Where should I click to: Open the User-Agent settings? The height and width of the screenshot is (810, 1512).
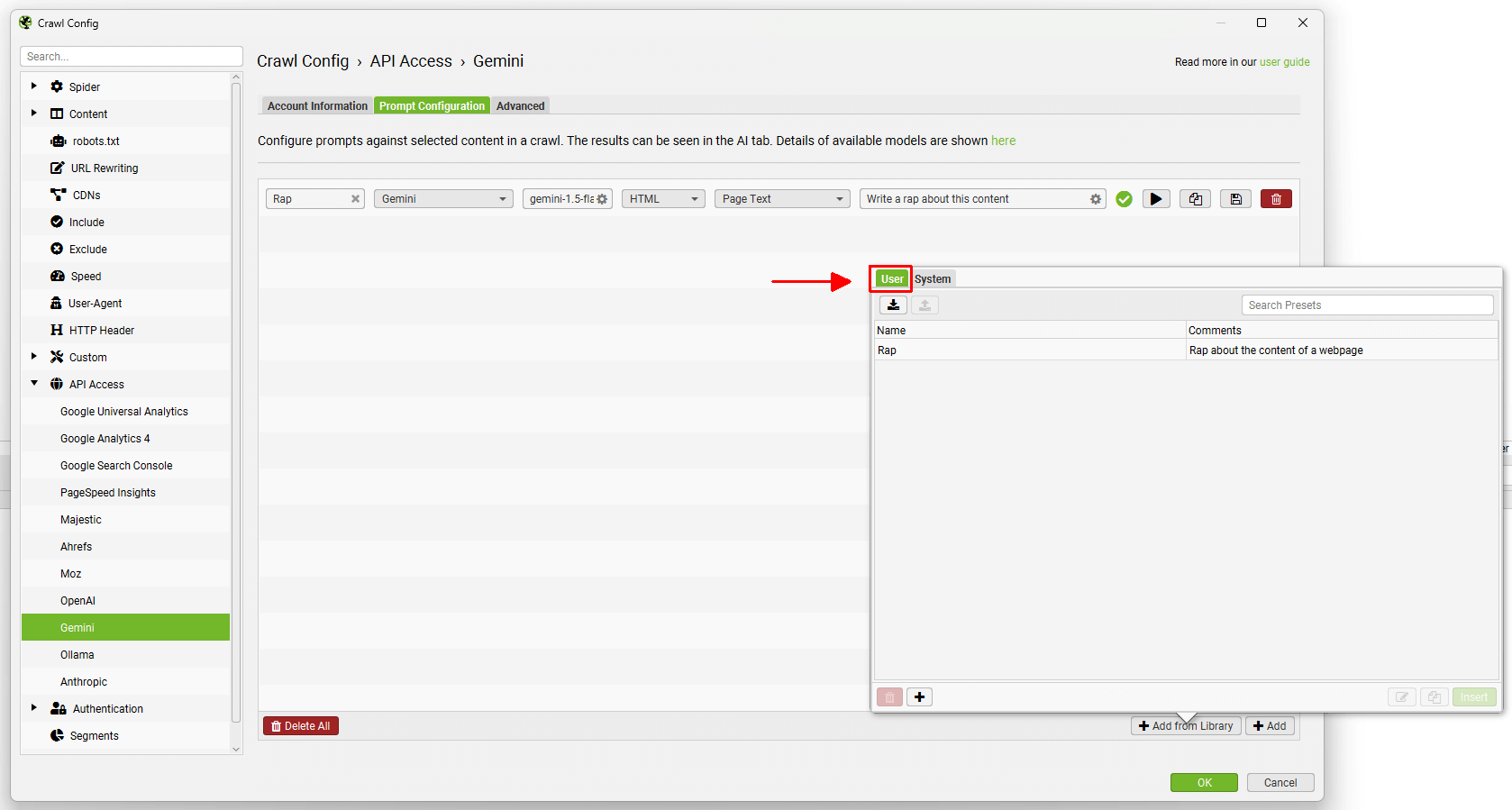click(95, 304)
